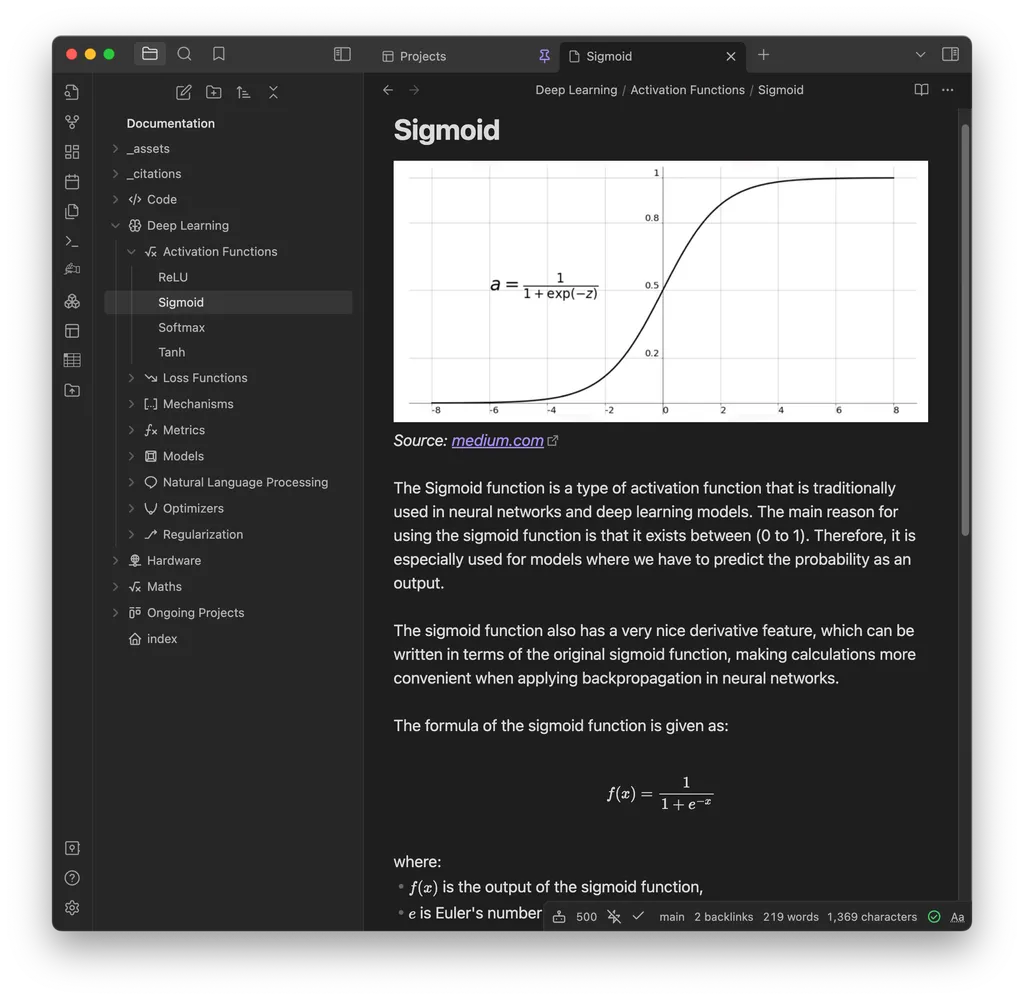Expand the Maths folder
The image size is (1024, 1000).
click(x=115, y=586)
